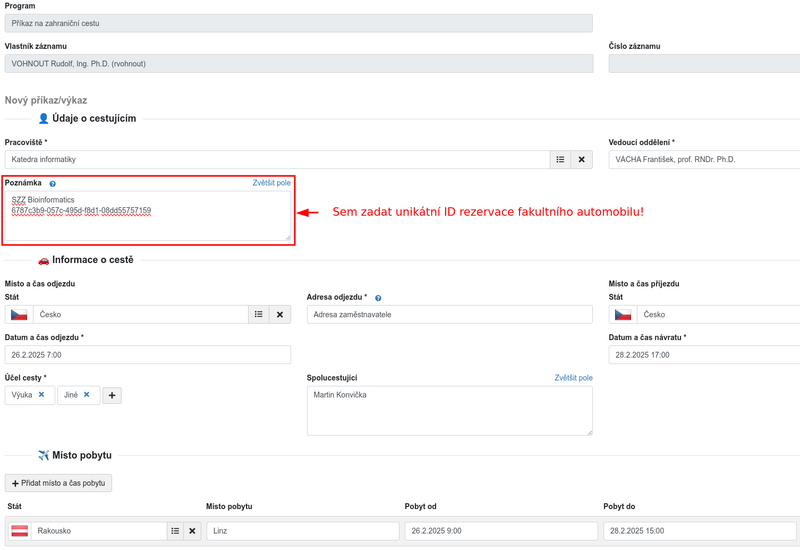This screenshot has height=550, width=800.
Task: Remove the Výuka purpose tag
Action: pyautogui.click(x=42, y=394)
